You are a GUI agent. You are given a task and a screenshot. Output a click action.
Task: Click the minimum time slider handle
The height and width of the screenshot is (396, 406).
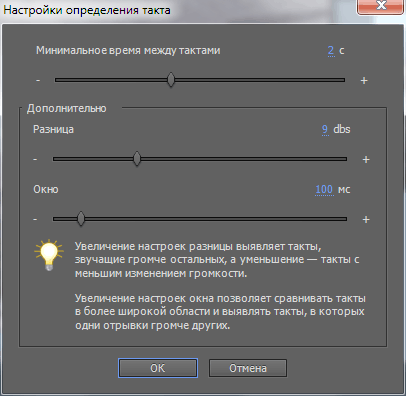coord(171,80)
